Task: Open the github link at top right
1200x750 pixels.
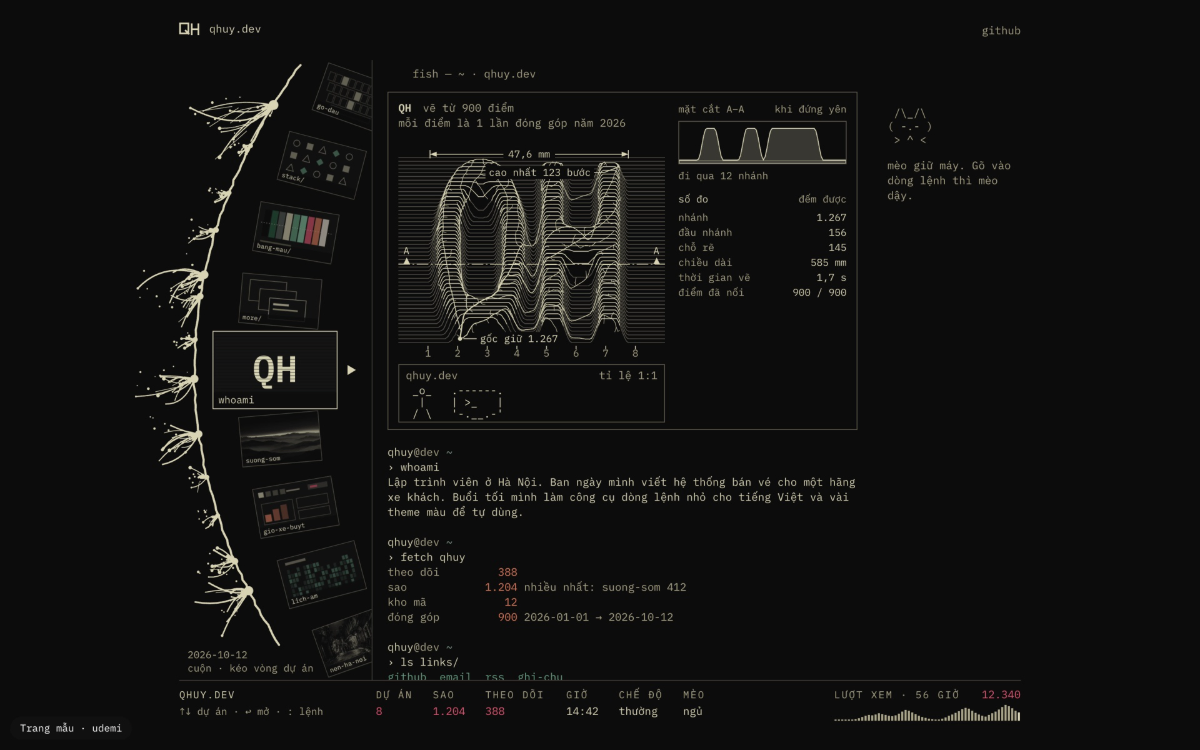Action: 1001,31
